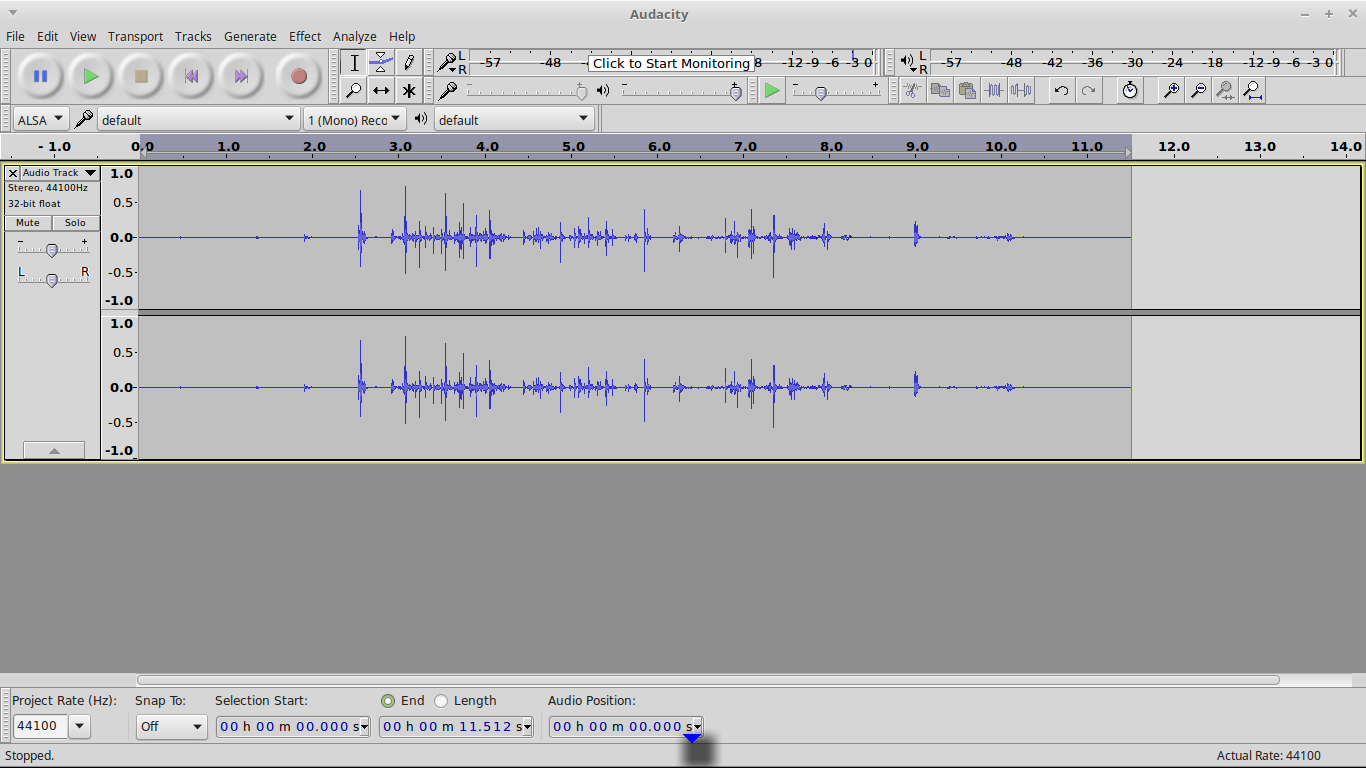Enable Solo on the audio track
The height and width of the screenshot is (768, 1366).
[75, 222]
